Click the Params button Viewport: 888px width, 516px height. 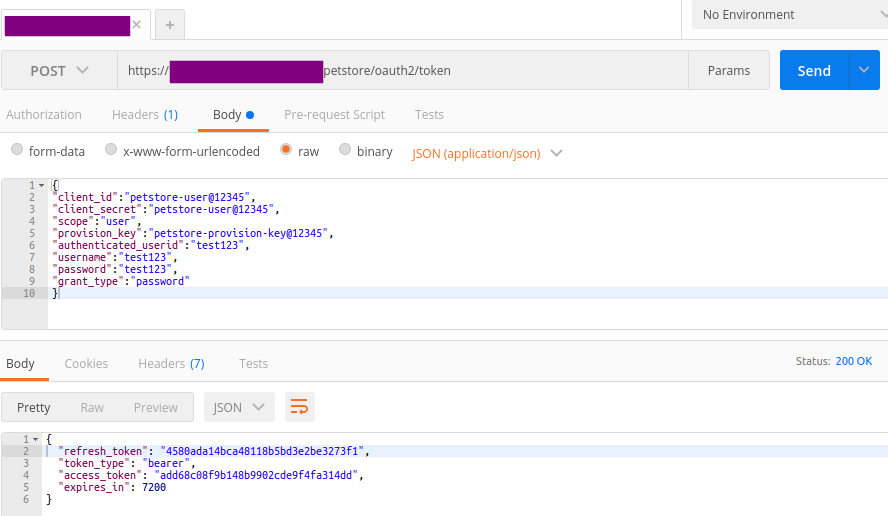tap(729, 71)
